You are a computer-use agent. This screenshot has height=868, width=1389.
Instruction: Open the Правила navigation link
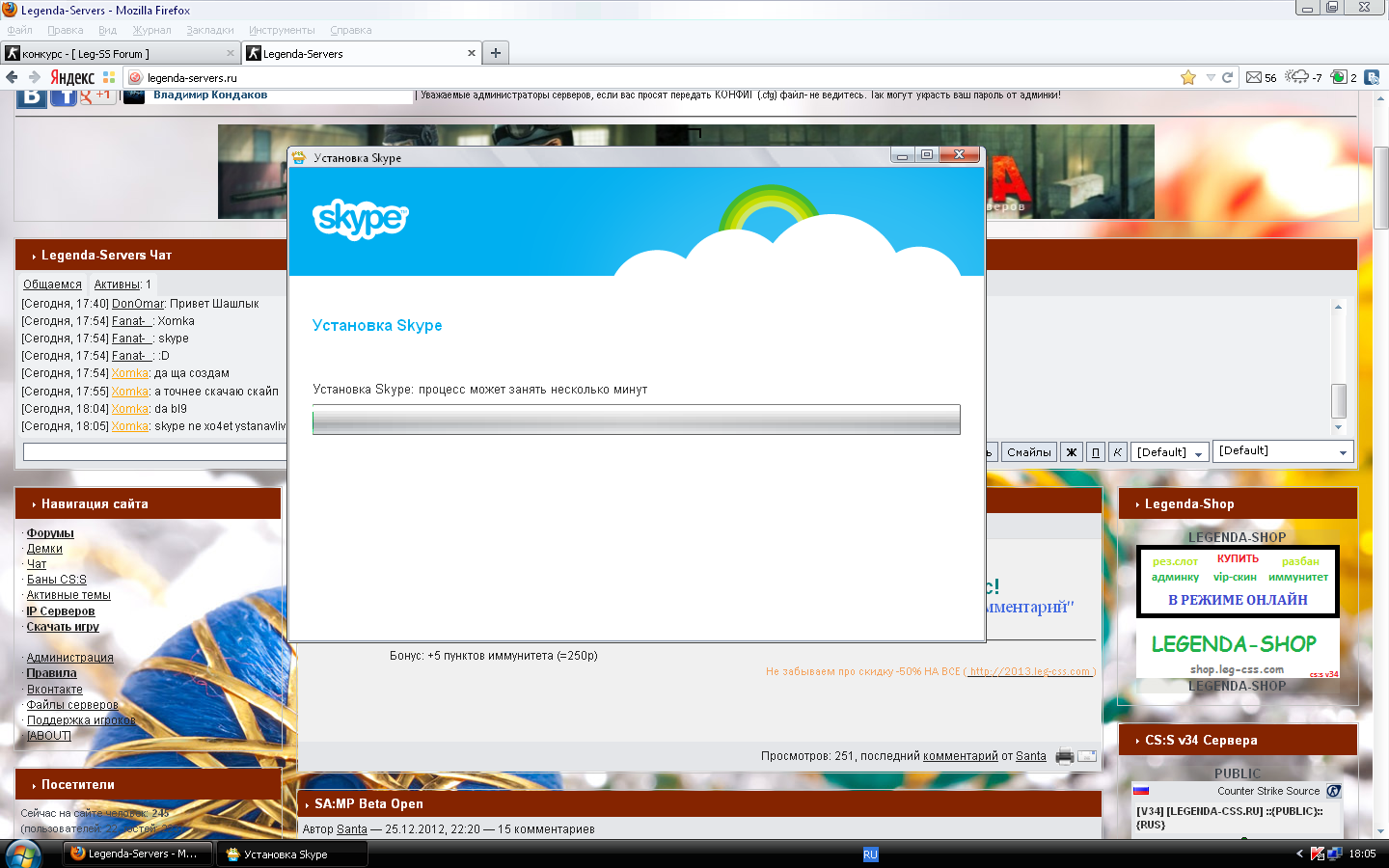(51, 673)
